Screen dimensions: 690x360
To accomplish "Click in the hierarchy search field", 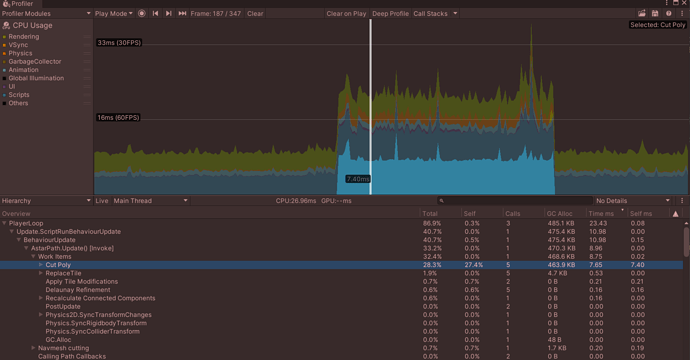I will tap(515, 201).
